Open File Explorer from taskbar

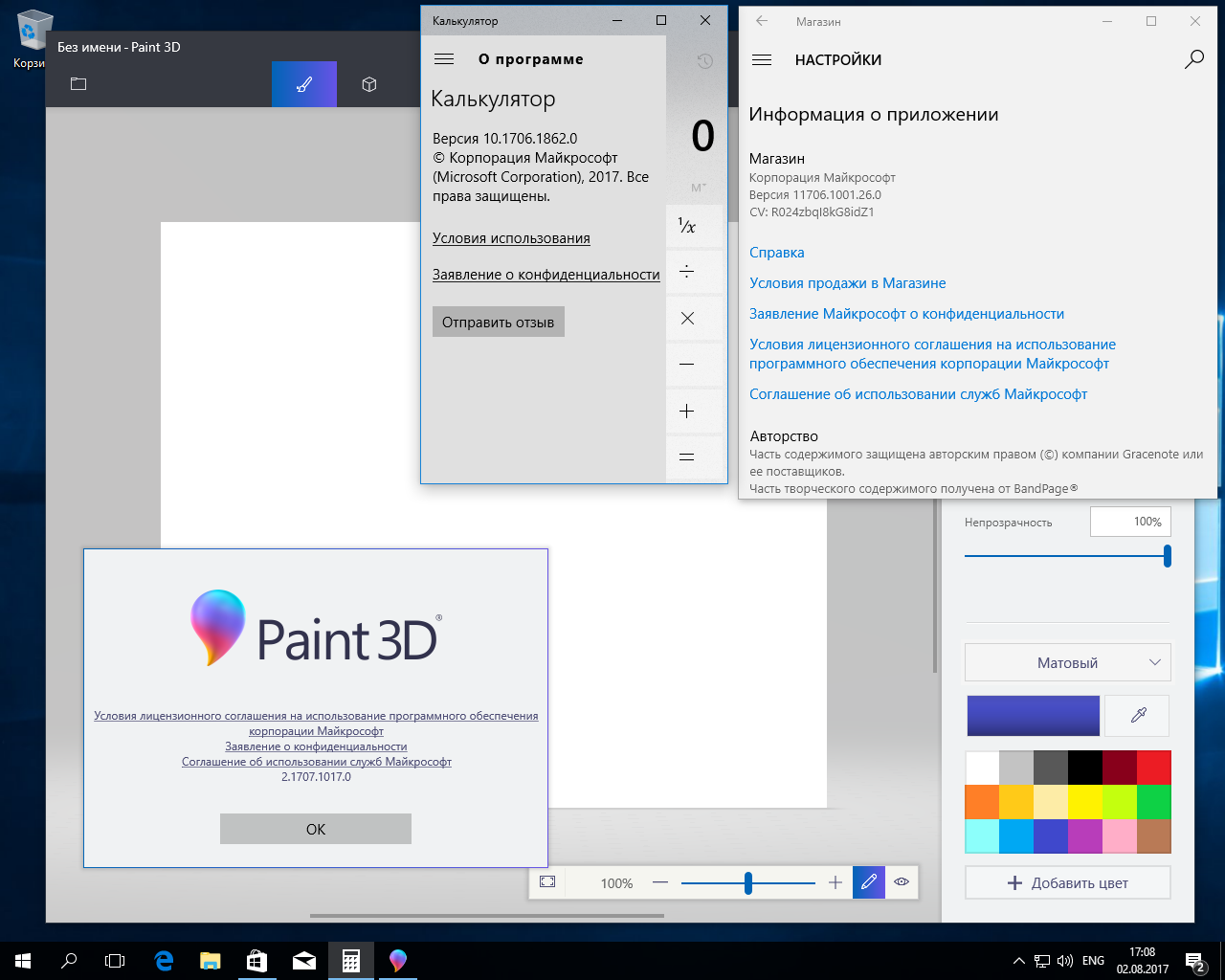click(211, 961)
